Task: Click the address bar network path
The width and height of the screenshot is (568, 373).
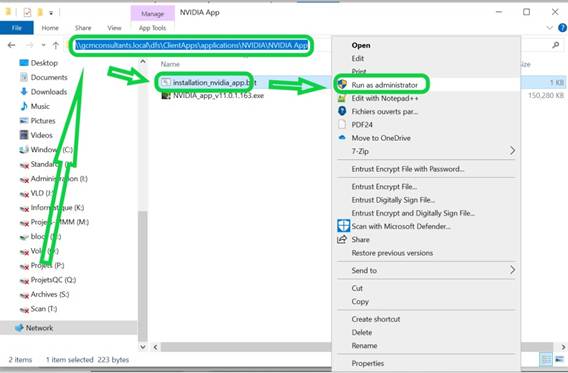Action: point(191,45)
